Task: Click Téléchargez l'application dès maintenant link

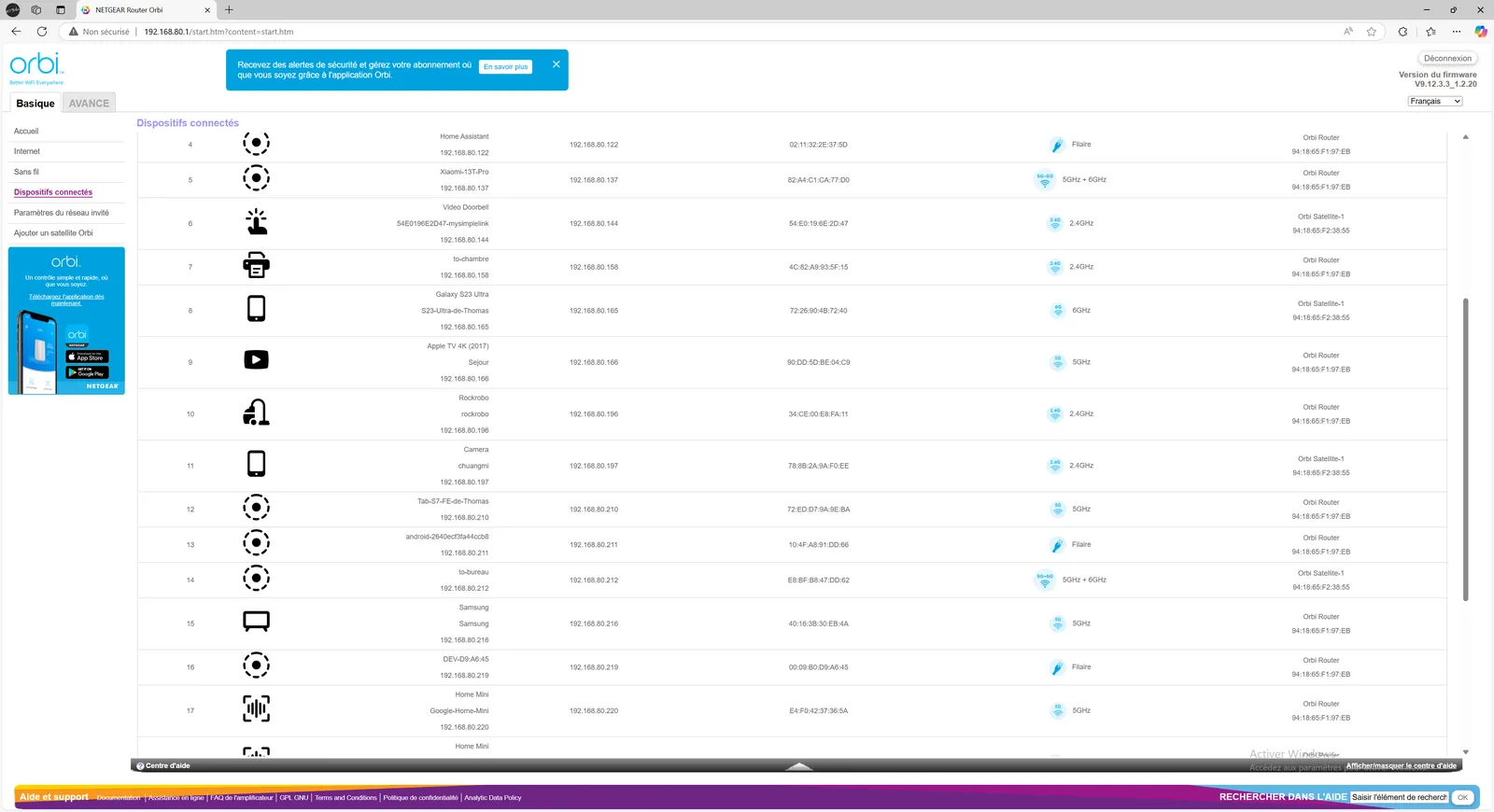Action: click(66, 300)
